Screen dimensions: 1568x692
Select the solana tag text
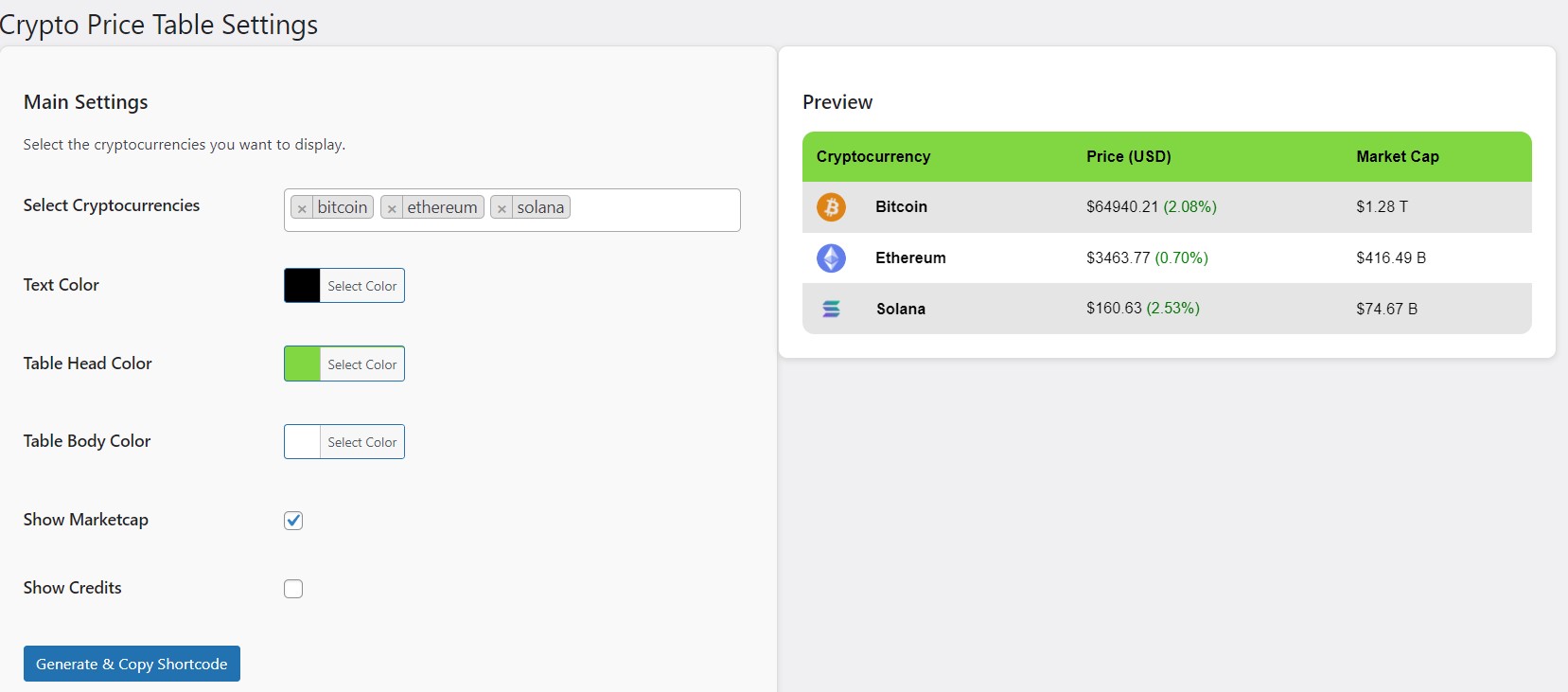[x=540, y=207]
